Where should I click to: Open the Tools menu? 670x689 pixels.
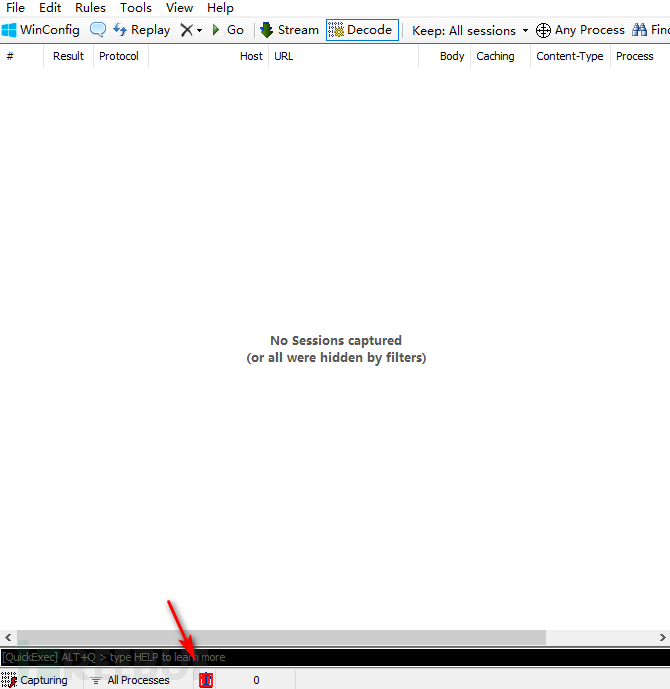136,7
